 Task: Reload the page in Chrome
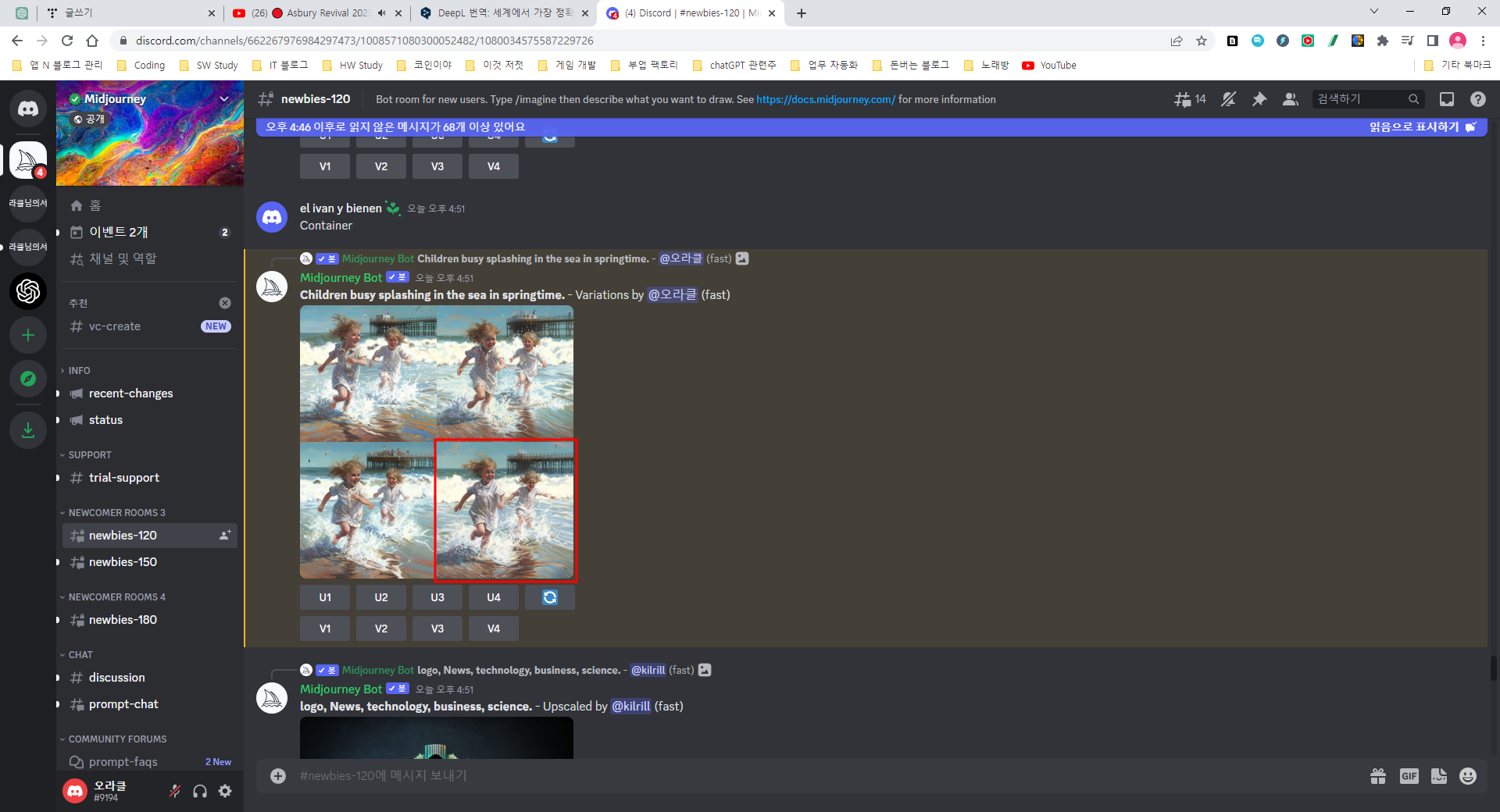(67, 41)
